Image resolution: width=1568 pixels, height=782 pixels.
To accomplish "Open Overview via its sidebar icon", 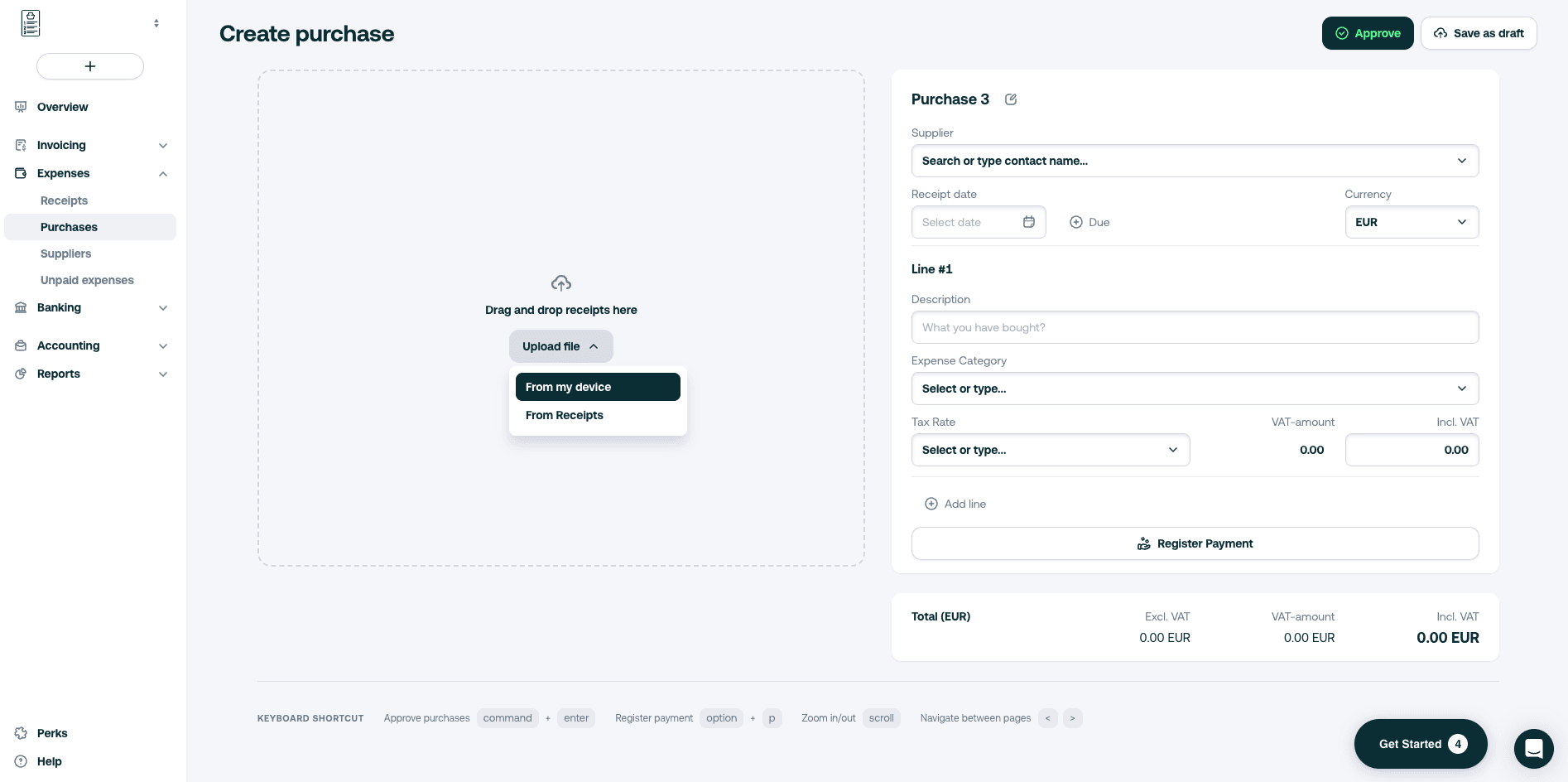I will 21,107.
